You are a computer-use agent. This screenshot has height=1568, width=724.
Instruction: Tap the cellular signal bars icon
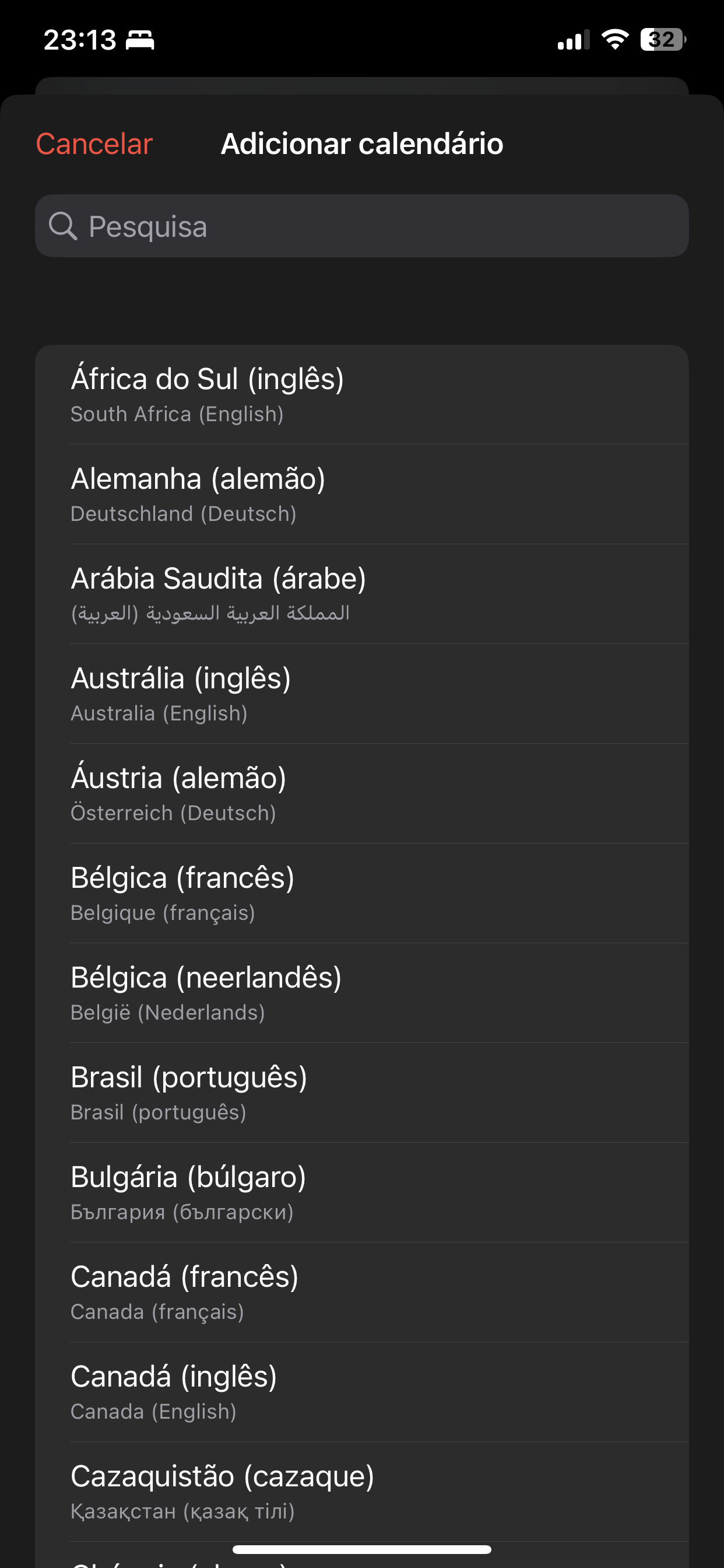[573, 40]
